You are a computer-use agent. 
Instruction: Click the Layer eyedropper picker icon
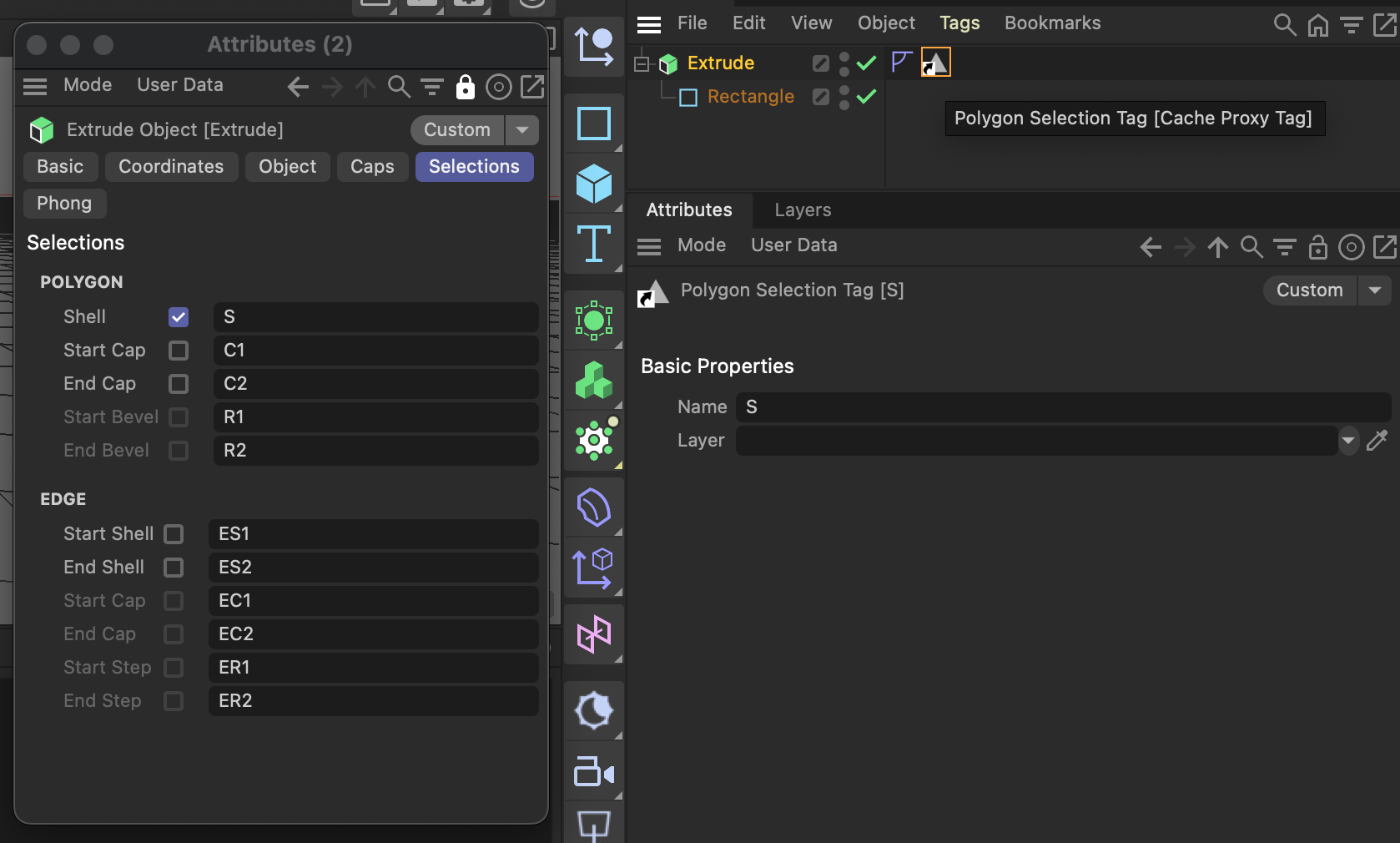[1377, 441]
